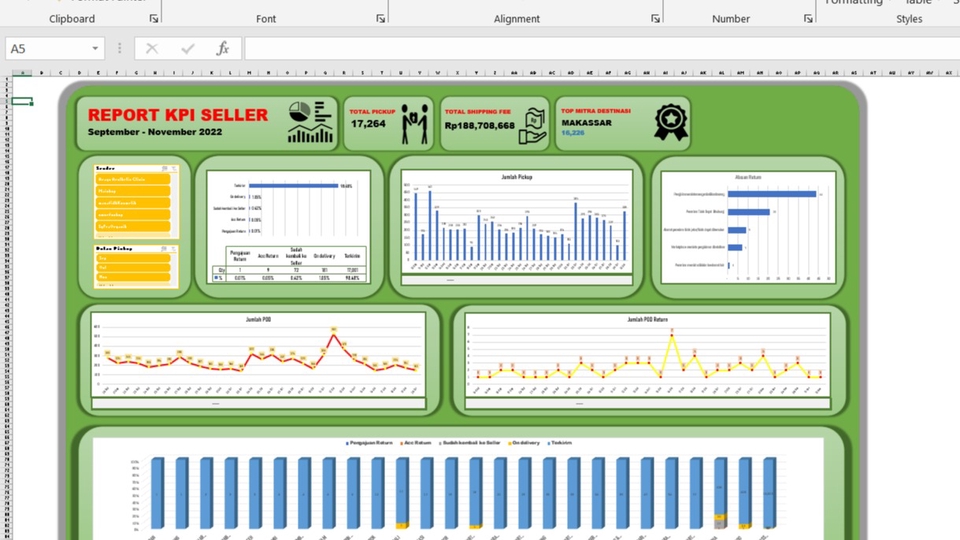Clear the filter on the Sender slicer

[x=173, y=168]
